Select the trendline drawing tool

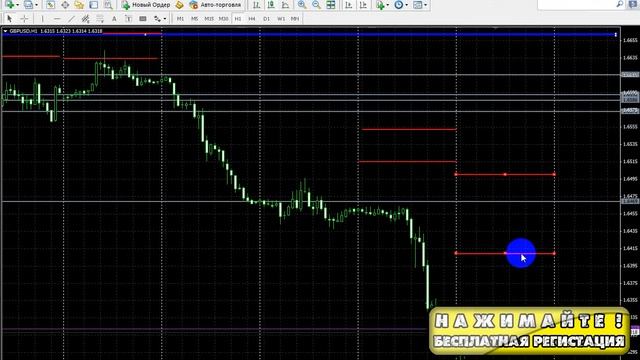(x=71, y=19)
